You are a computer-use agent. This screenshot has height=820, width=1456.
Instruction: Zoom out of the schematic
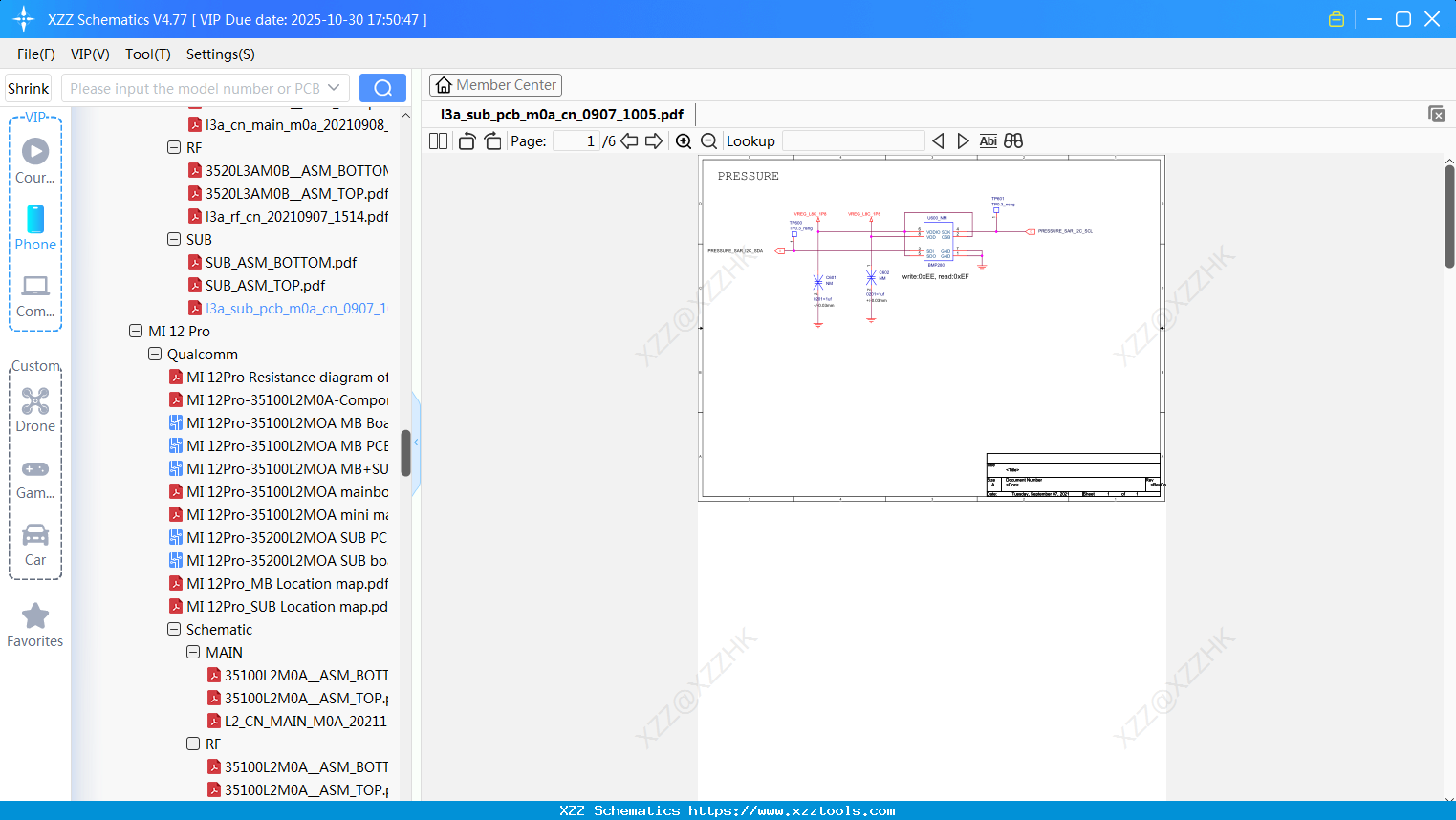tap(708, 140)
